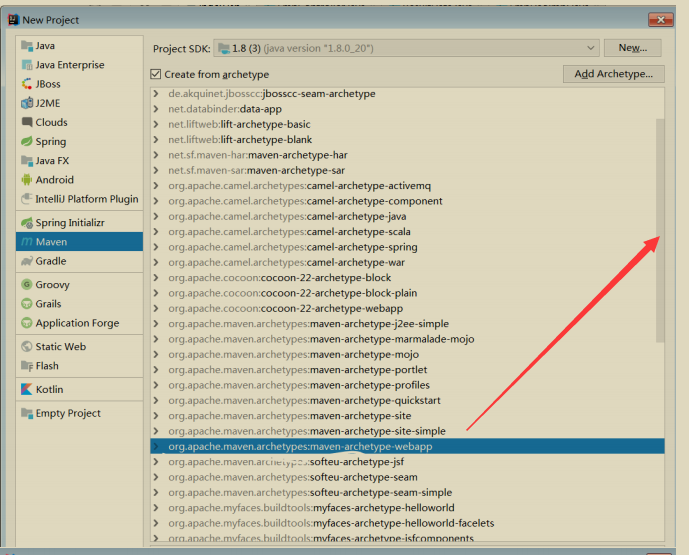This screenshot has width=689, height=555.
Task: Click the Empty Project icon
Action: pyautogui.click(x=27, y=413)
